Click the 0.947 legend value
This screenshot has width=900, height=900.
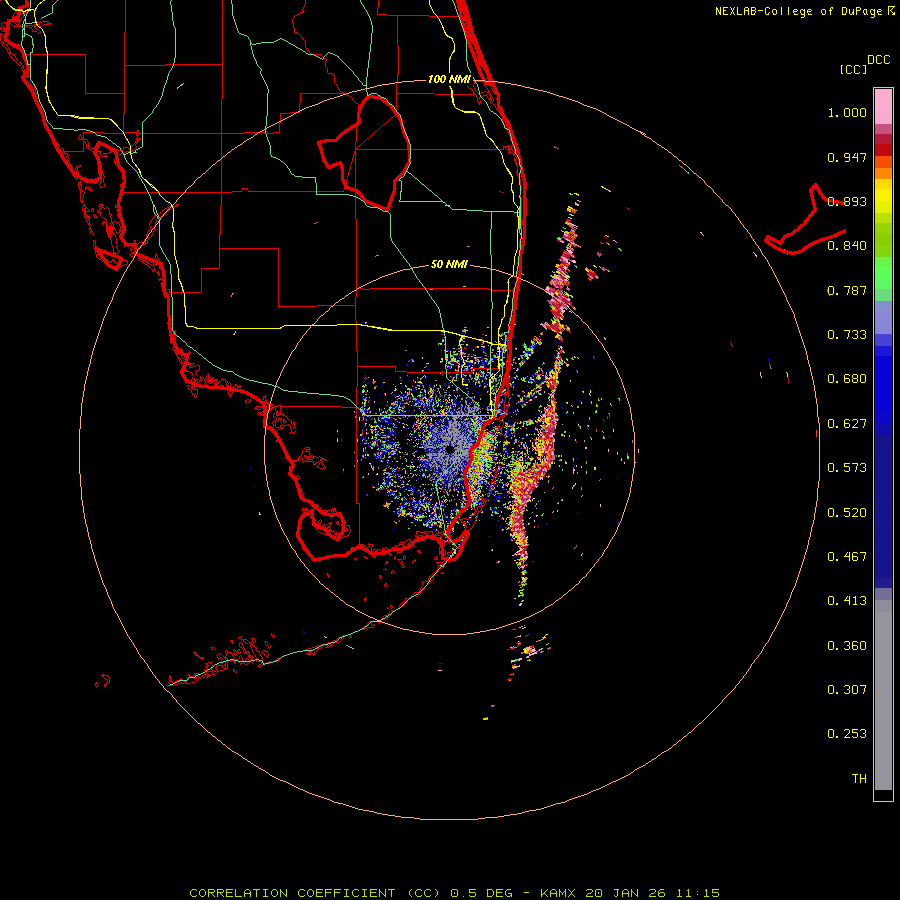[847, 157]
